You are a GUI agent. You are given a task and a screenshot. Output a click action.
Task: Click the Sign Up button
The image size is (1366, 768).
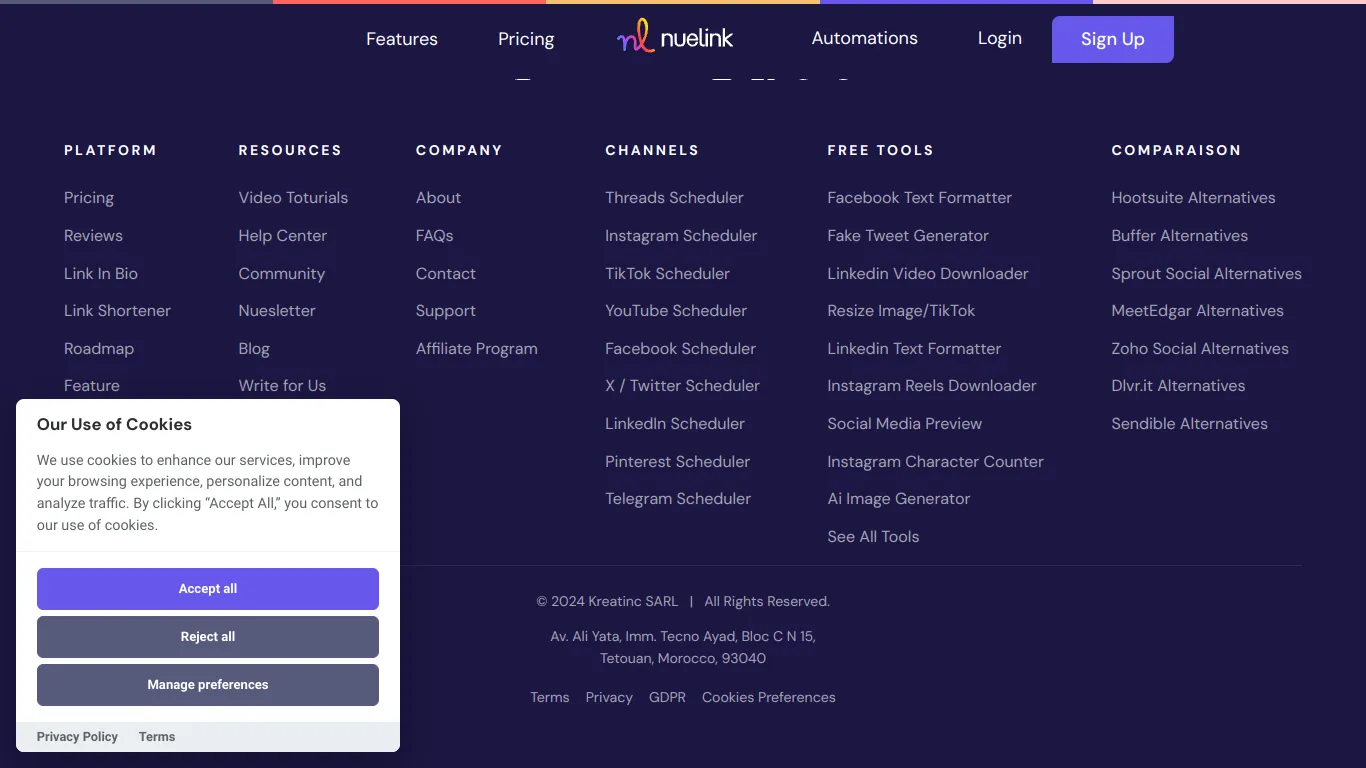(1113, 39)
